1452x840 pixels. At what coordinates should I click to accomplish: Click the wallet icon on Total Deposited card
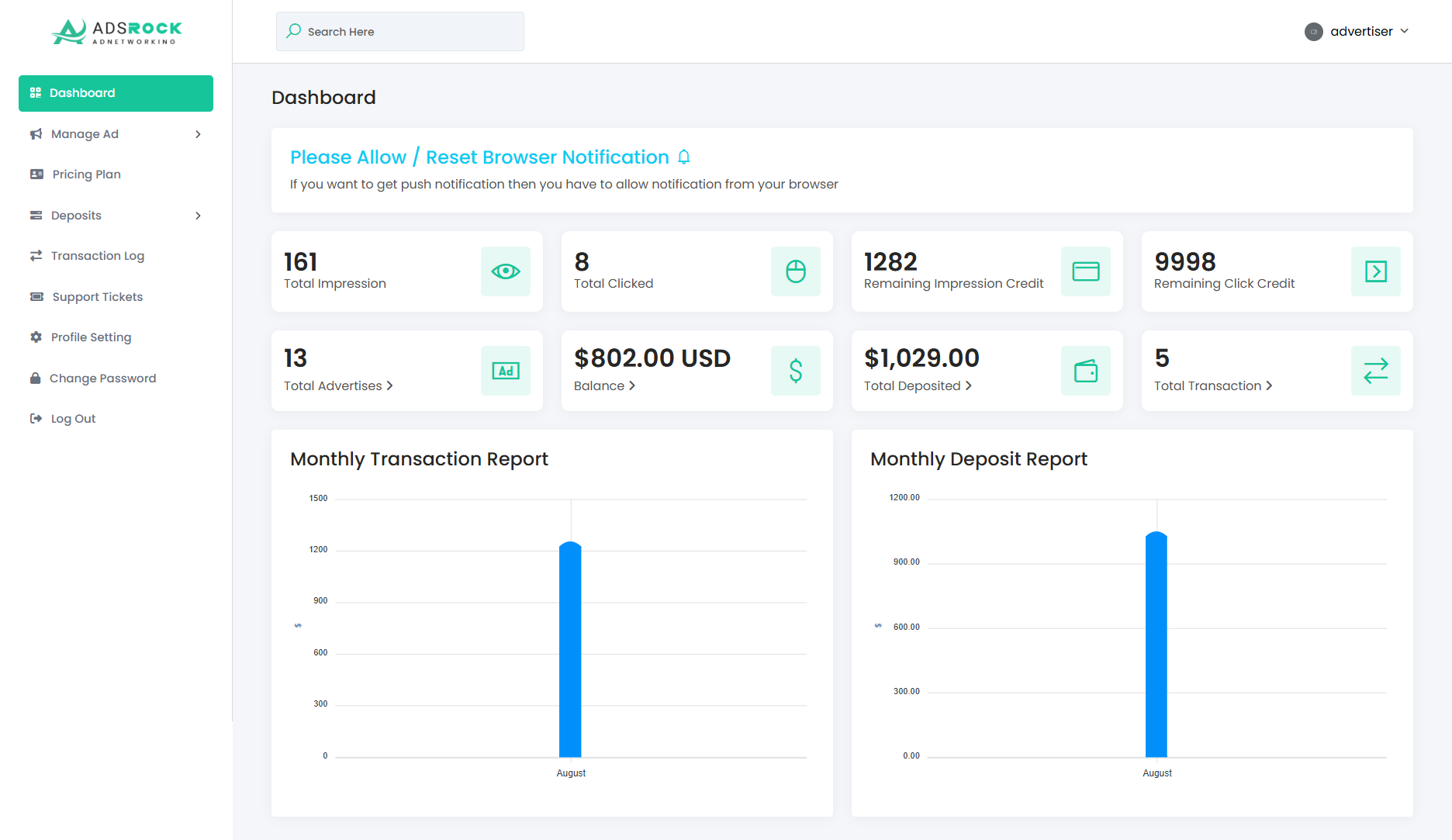[1085, 371]
